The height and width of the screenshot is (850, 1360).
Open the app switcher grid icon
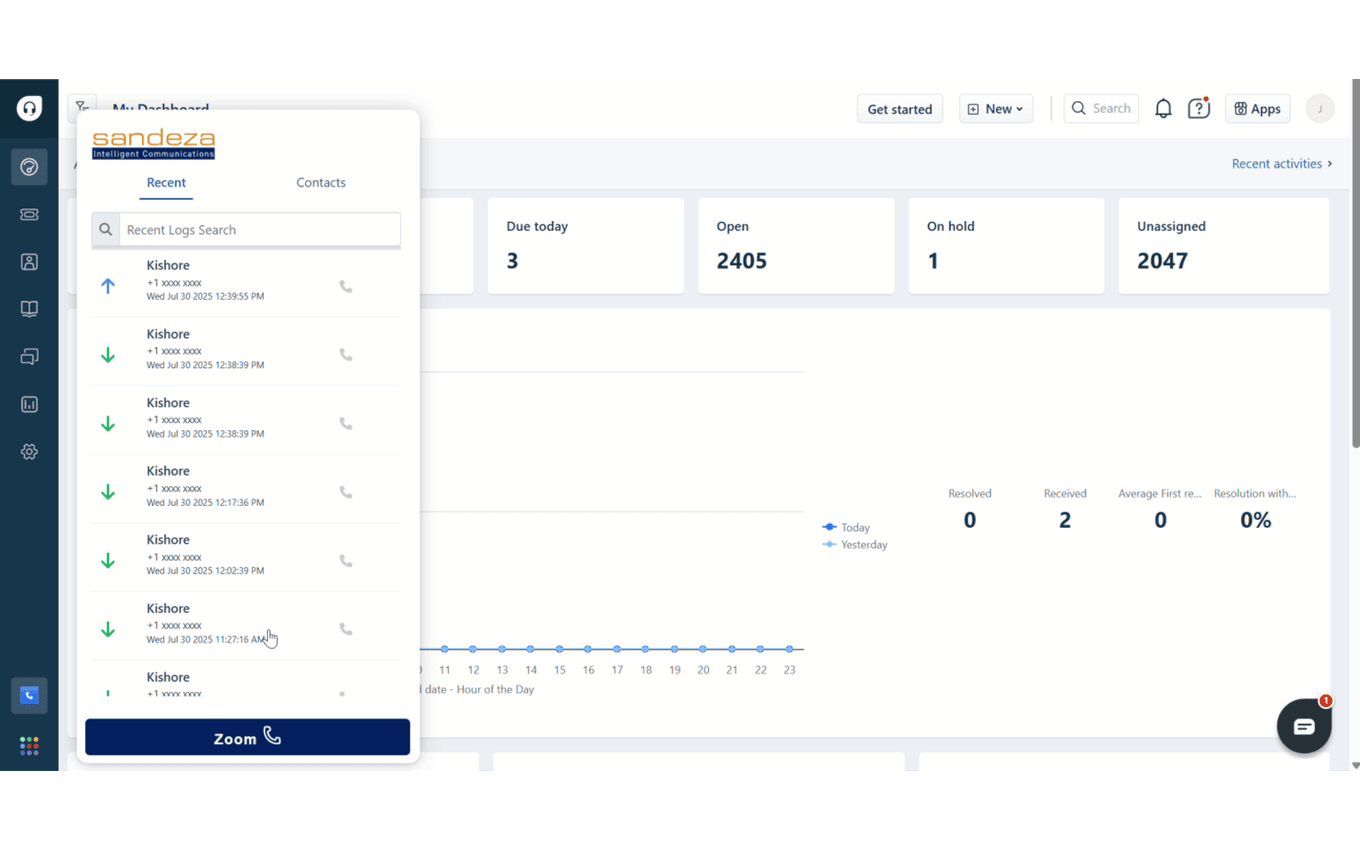tap(29, 746)
